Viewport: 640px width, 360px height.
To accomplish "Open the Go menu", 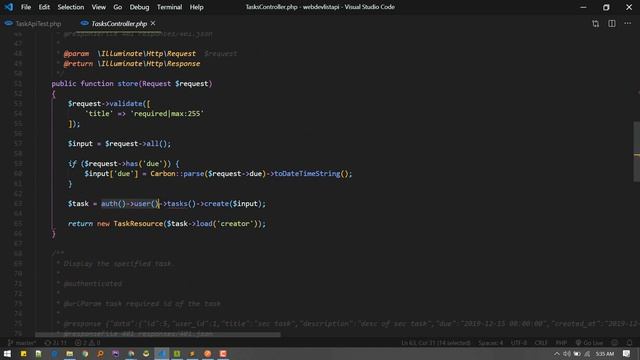I will click(118, 7).
